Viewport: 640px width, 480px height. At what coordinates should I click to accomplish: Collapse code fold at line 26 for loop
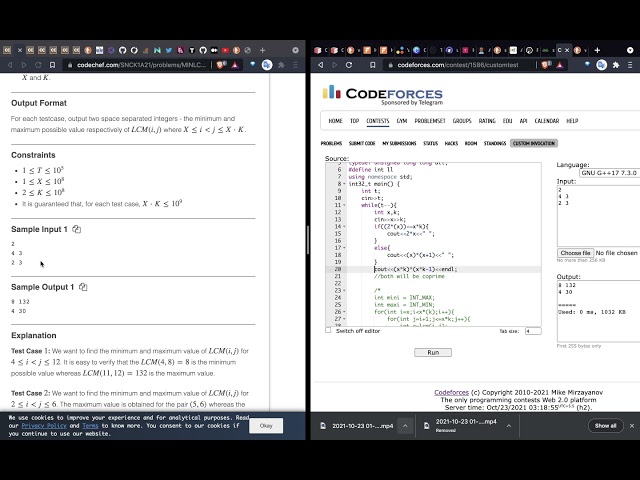pyautogui.click(x=344, y=312)
